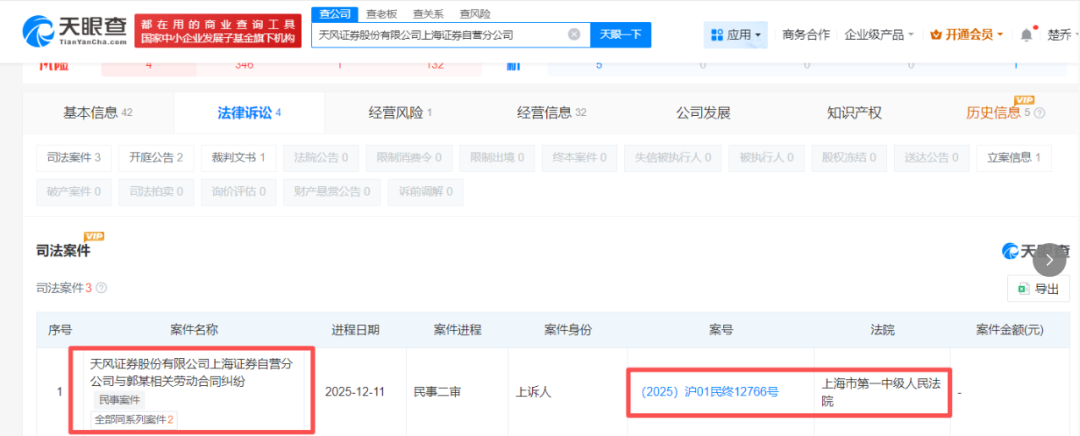Switch to the 经营风险 tab
This screenshot has height=436, width=1080.
pyautogui.click(x=400, y=112)
